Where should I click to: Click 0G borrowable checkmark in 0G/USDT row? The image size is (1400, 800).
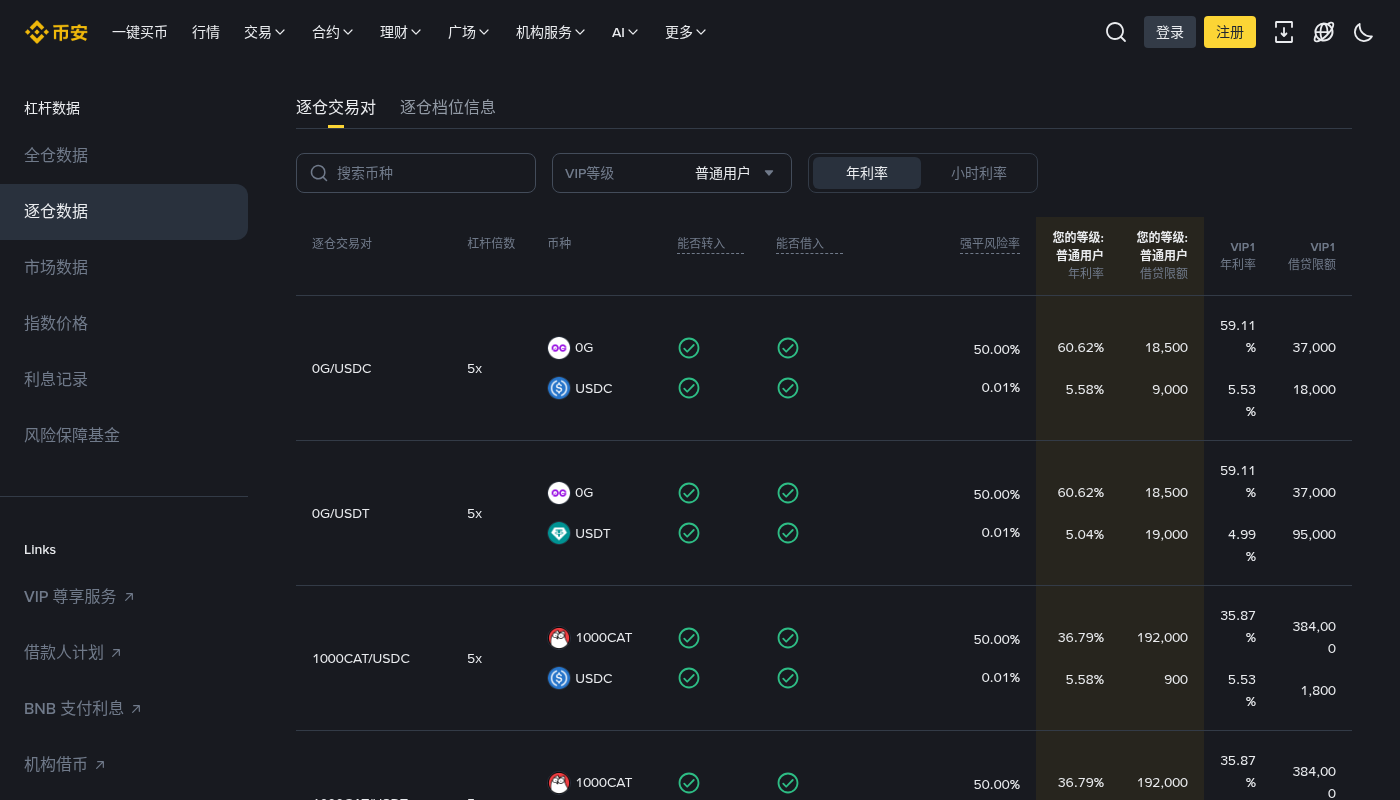point(788,493)
